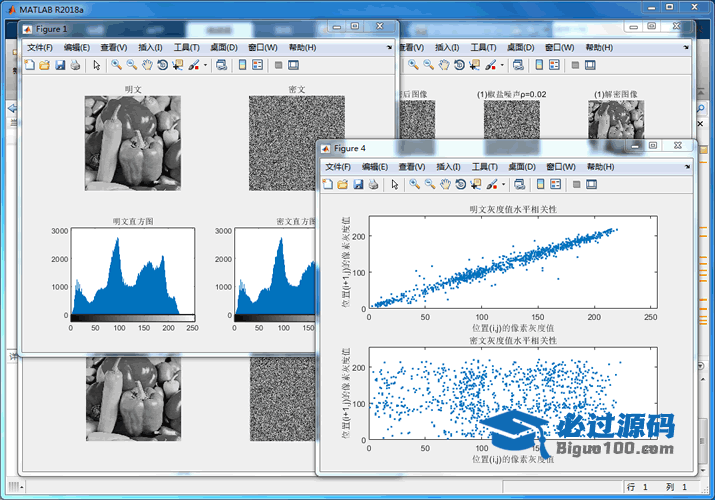Show Plot Tools icon in Figure 1 toolbar

tap(294, 65)
